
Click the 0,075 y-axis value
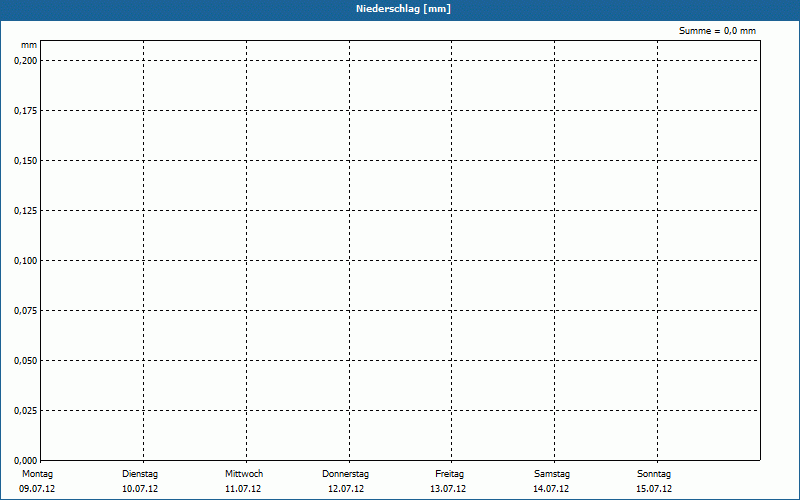(26, 311)
